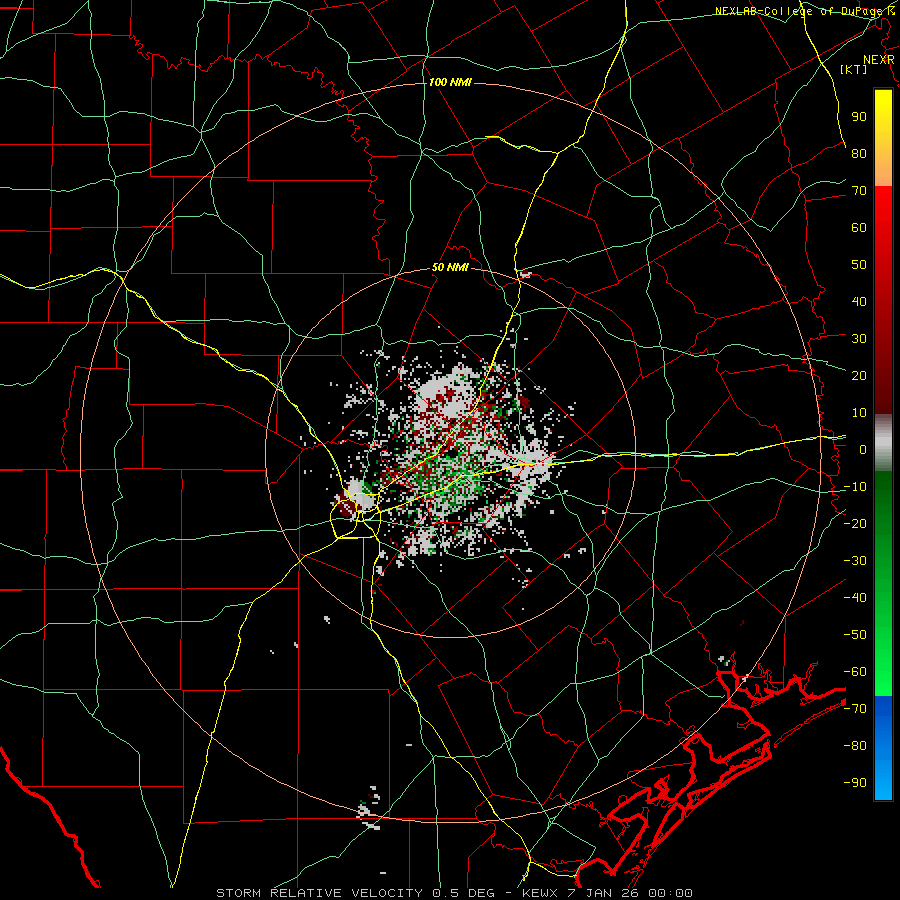Click the '-20' value on the velocity scale
900x900 pixels.
(855, 524)
